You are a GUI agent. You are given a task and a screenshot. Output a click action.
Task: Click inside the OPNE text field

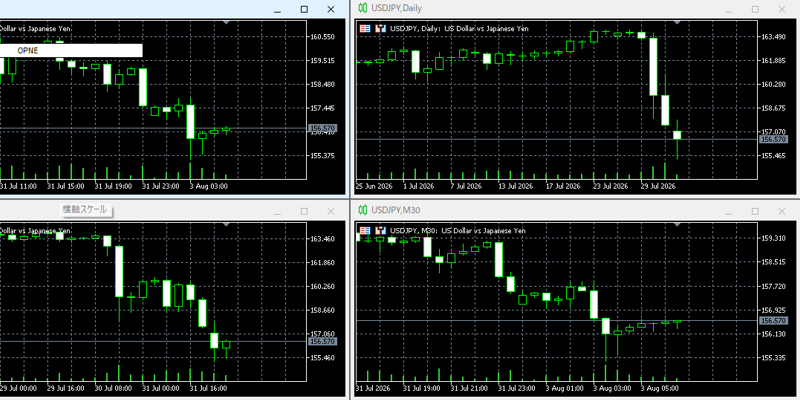tap(71, 51)
